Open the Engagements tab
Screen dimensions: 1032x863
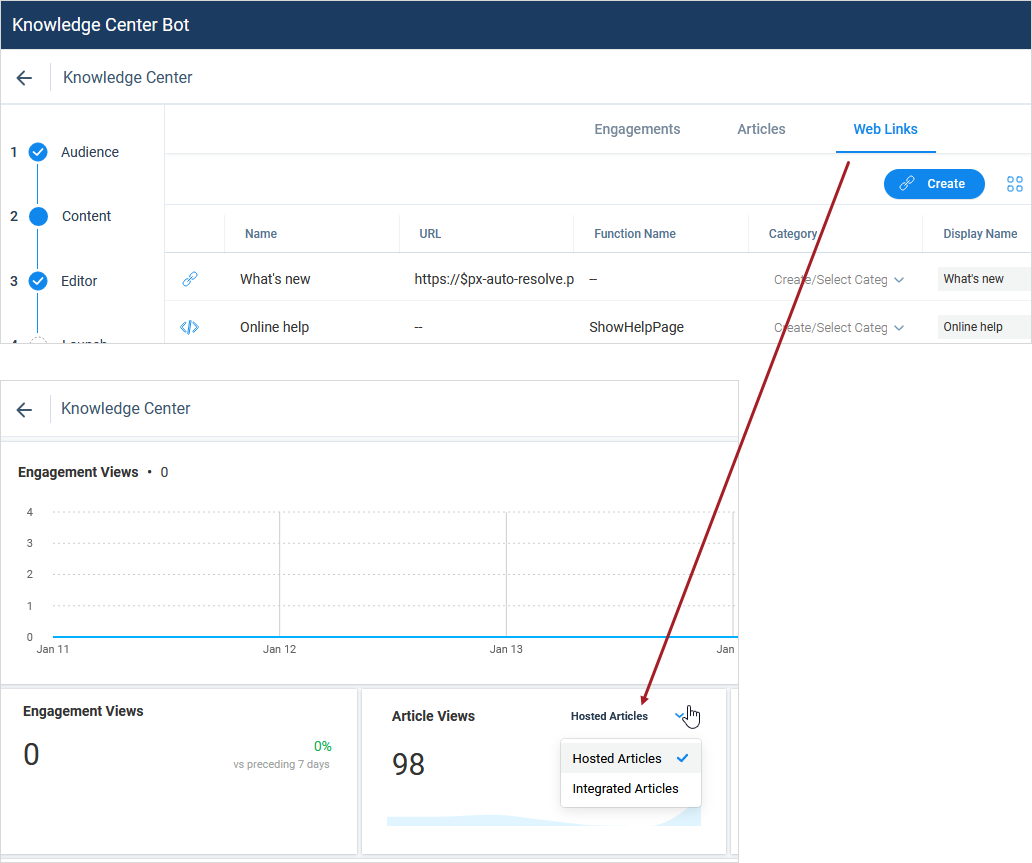tap(637, 129)
